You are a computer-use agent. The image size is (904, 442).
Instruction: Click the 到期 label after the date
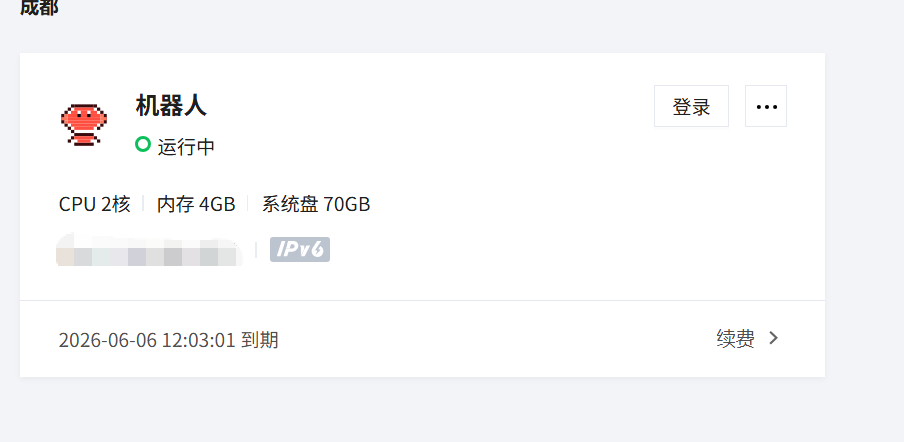click(x=259, y=340)
